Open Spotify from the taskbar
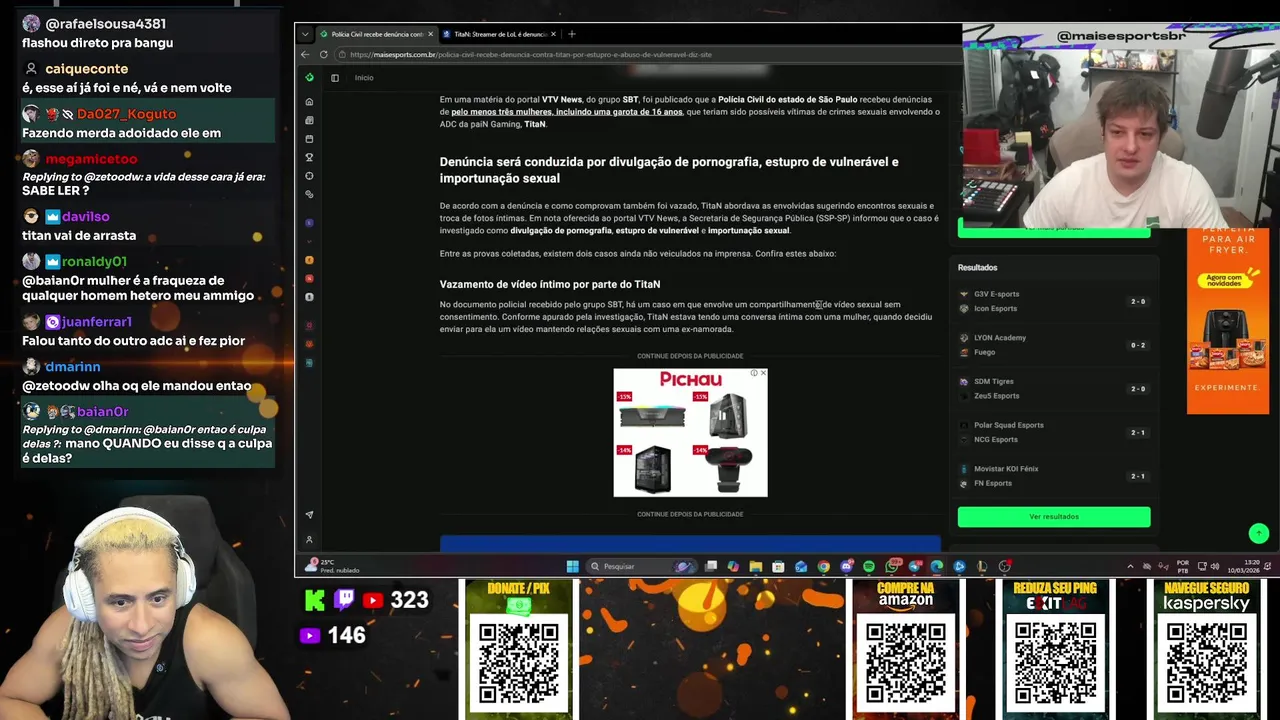 tap(868, 566)
